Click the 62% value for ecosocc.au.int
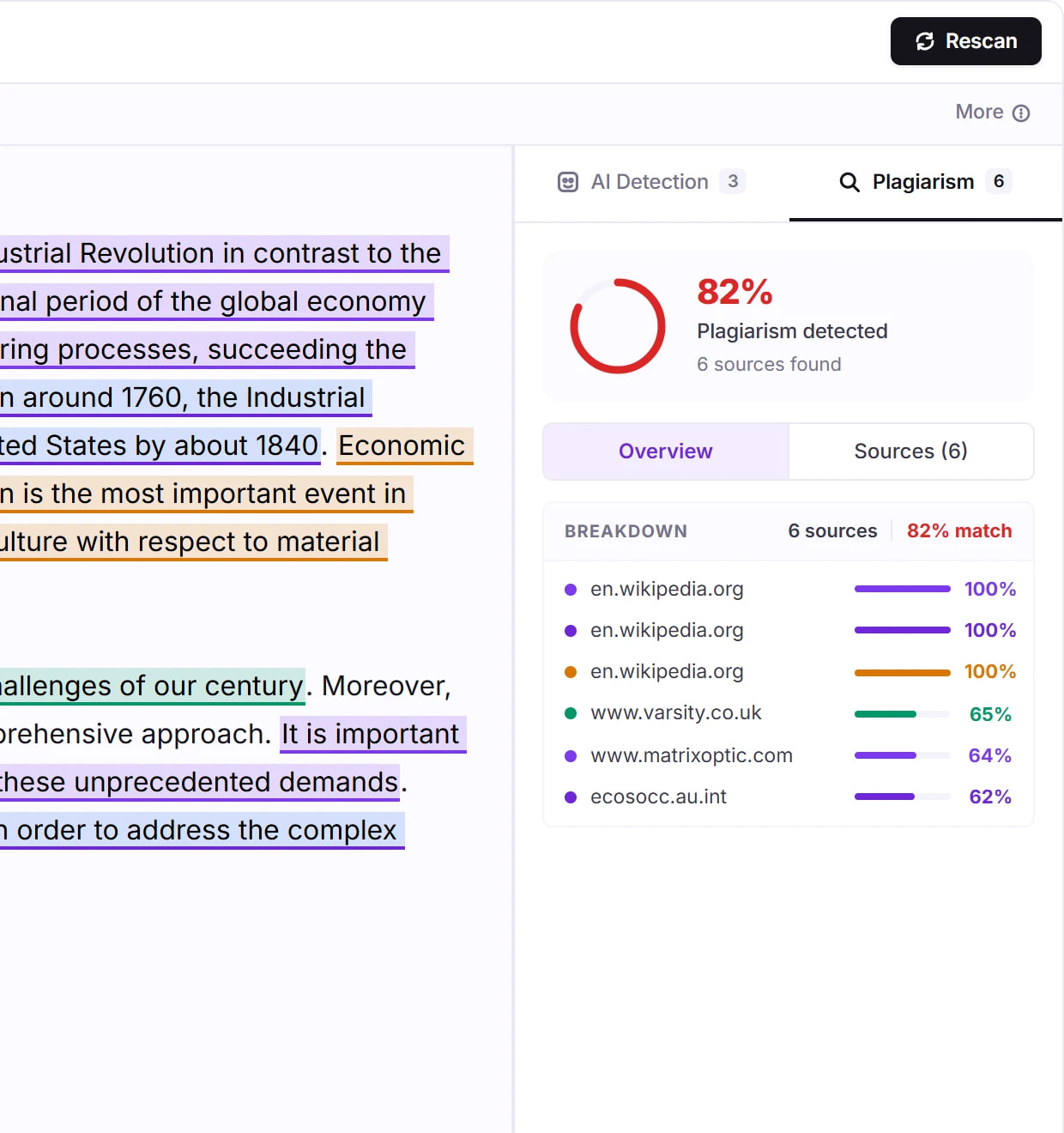Image resolution: width=1064 pixels, height=1133 pixels. [x=990, y=797]
